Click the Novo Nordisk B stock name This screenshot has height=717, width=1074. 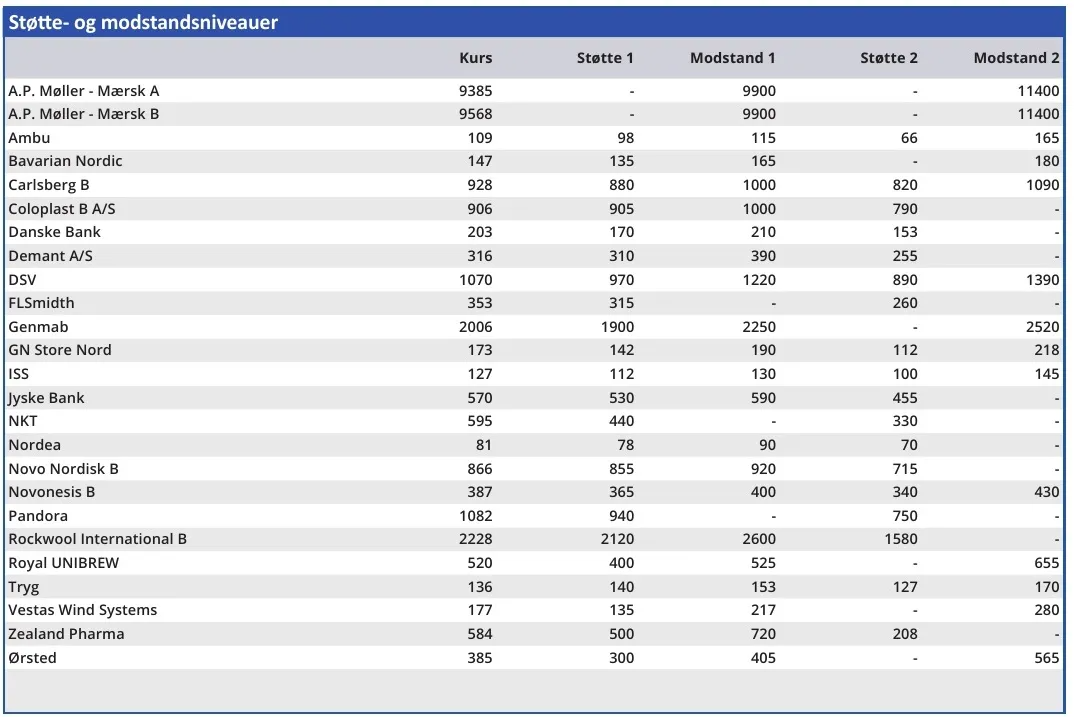pyautogui.click(x=64, y=469)
